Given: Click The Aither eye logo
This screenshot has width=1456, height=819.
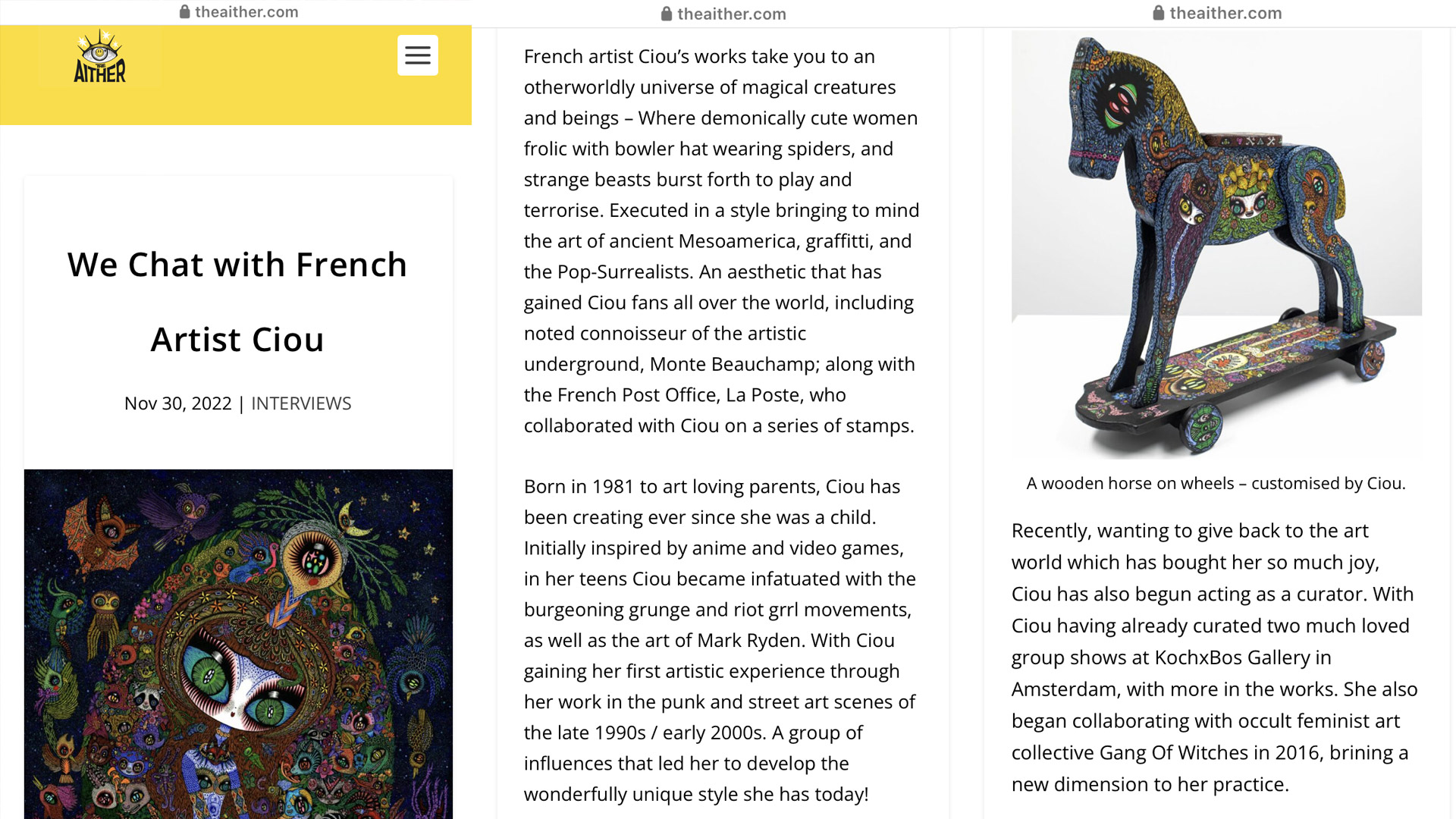Looking at the screenshot, I should pyautogui.click(x=100, y=57).
